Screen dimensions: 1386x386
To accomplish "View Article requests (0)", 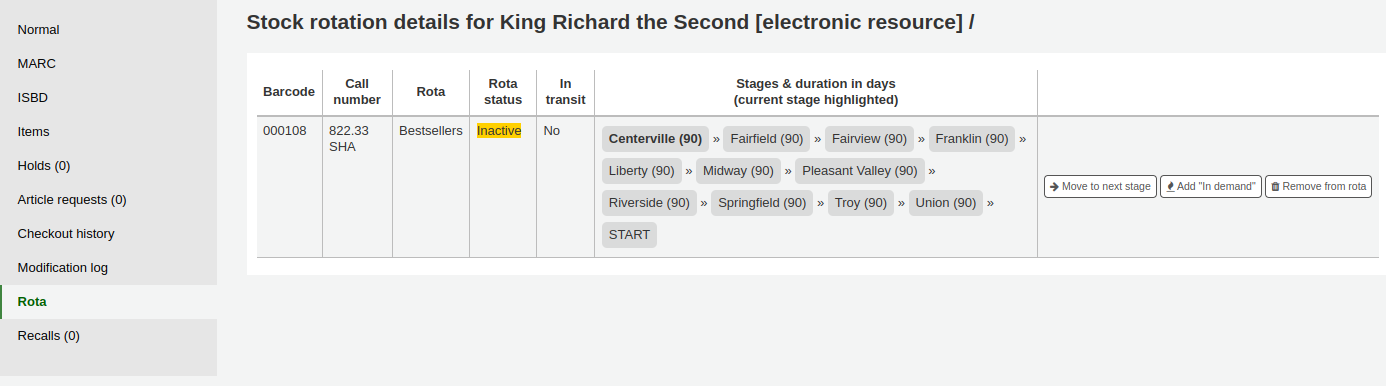I will pos(108,200).
